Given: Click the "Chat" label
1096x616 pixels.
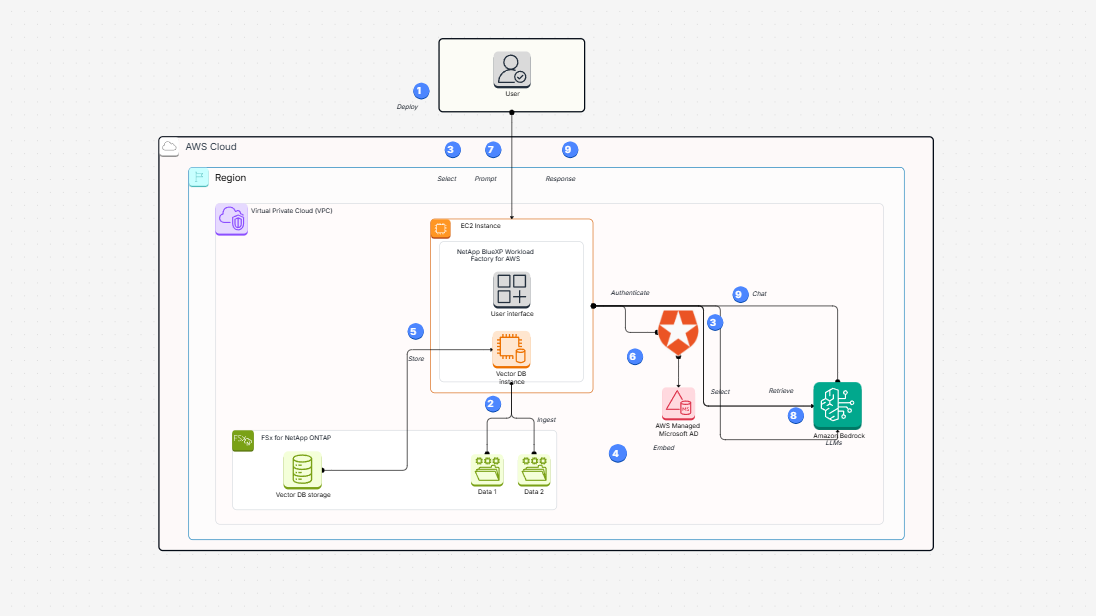Looking at the screenshot, I should (x=760, y=294).
